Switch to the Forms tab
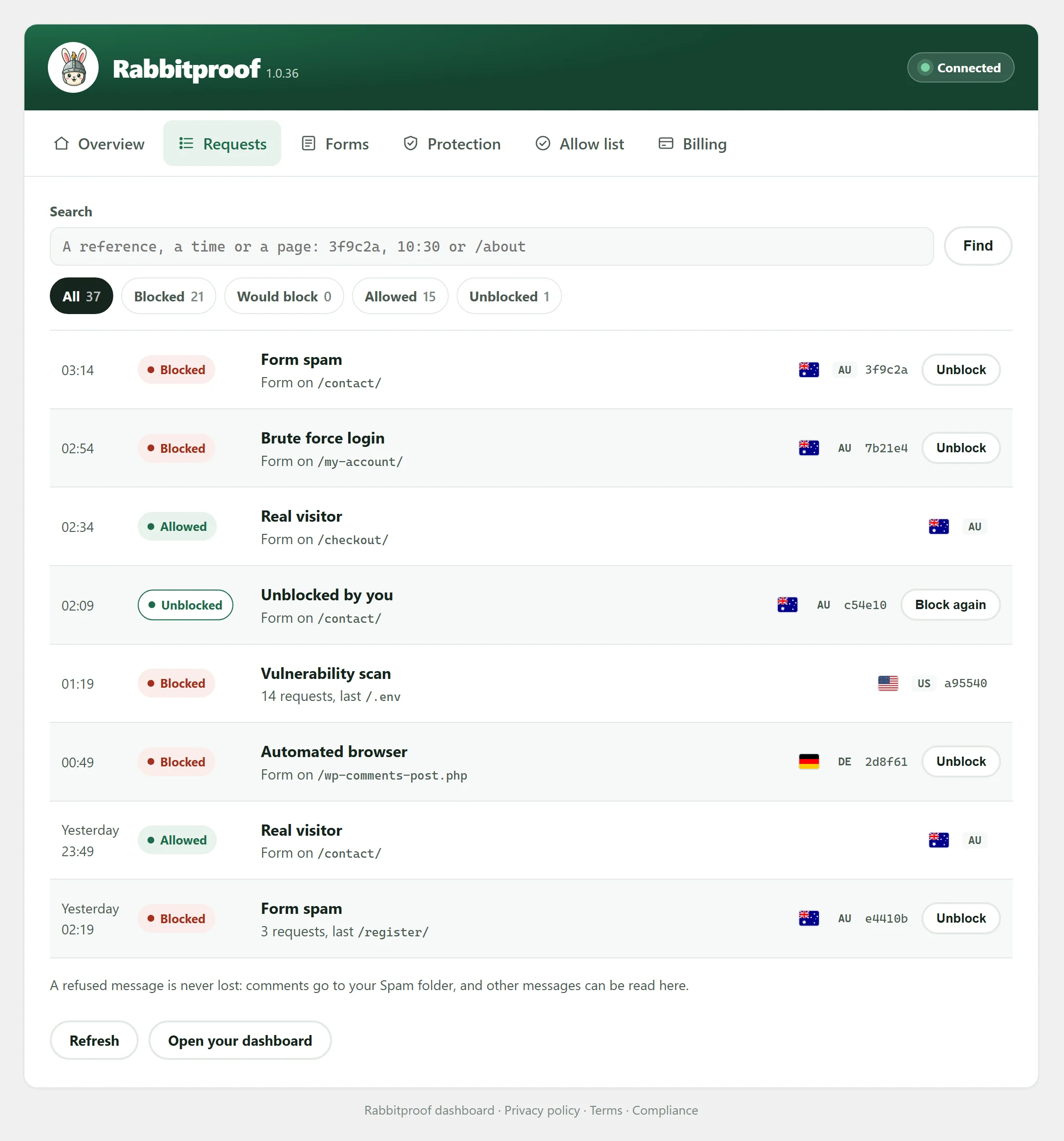The image size is (1064, 1141). click(x=336, y=144)
